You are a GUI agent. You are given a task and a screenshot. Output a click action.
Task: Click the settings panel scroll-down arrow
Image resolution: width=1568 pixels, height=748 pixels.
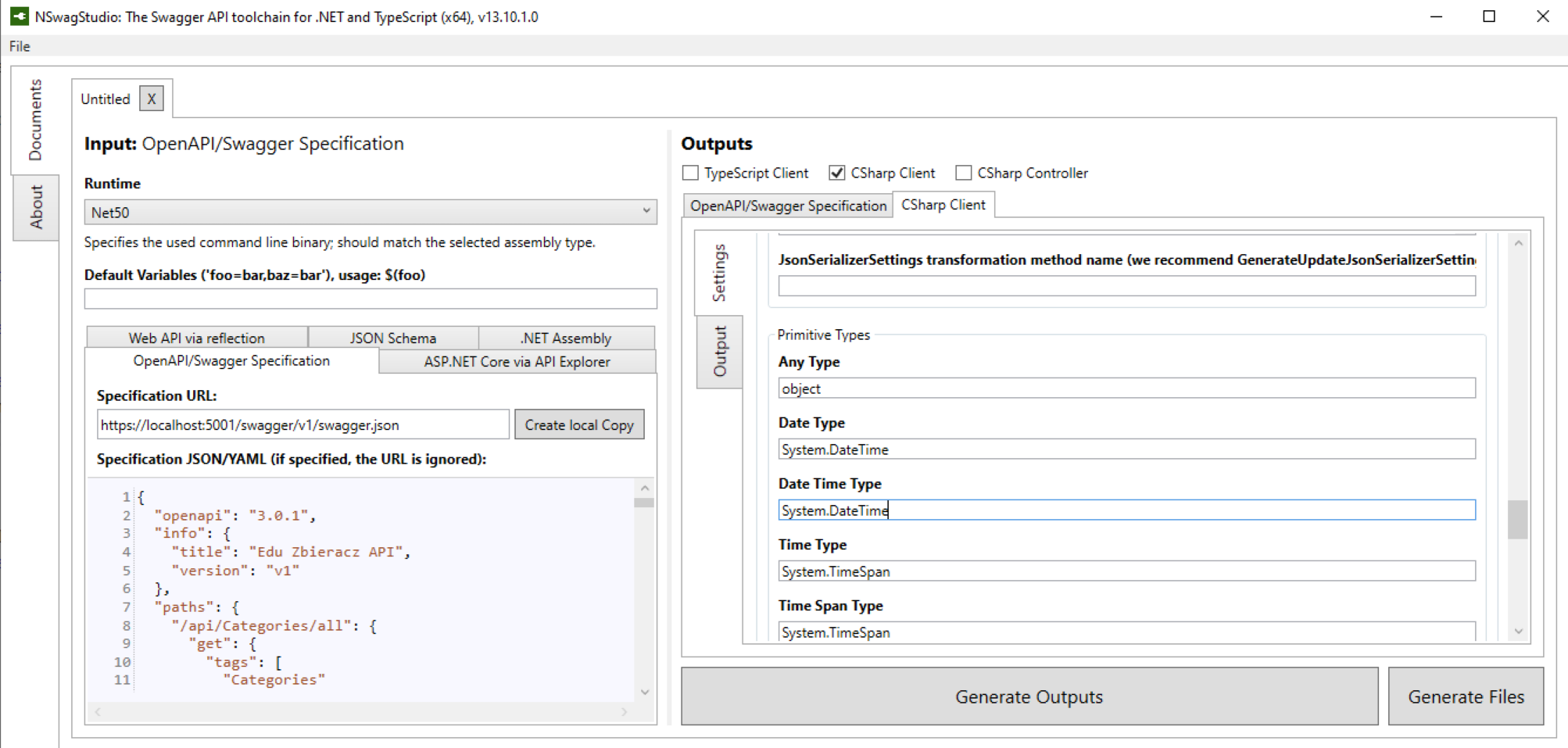1518,632
